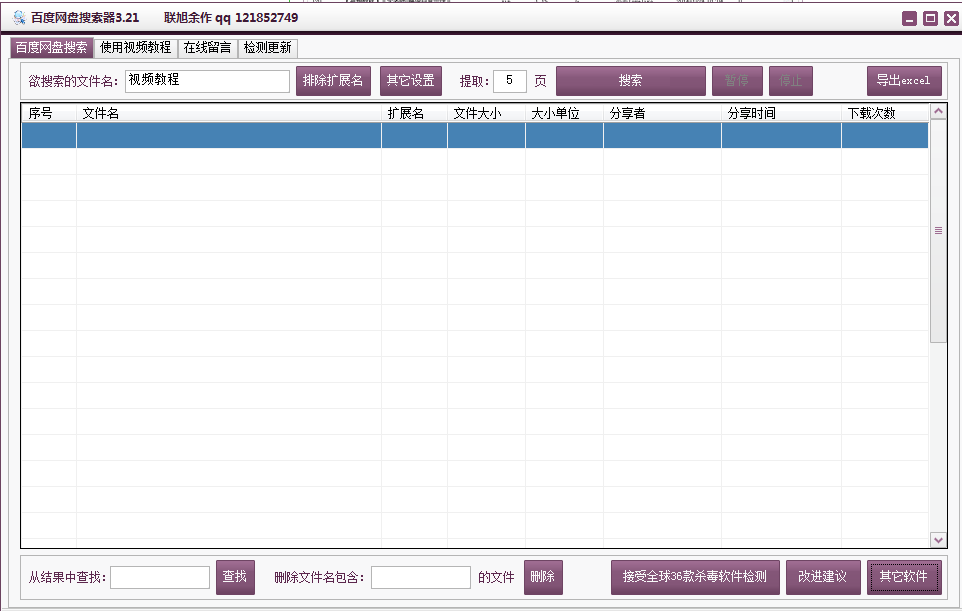The image size is (962, 611).
Task: Close the 百度网盘搜索器 window
Action: [952, 18]
